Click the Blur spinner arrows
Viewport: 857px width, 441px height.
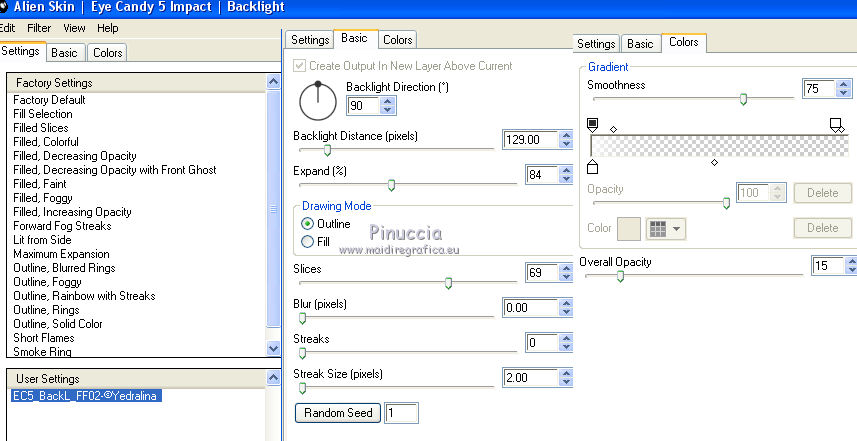click(x=566, y=308)
